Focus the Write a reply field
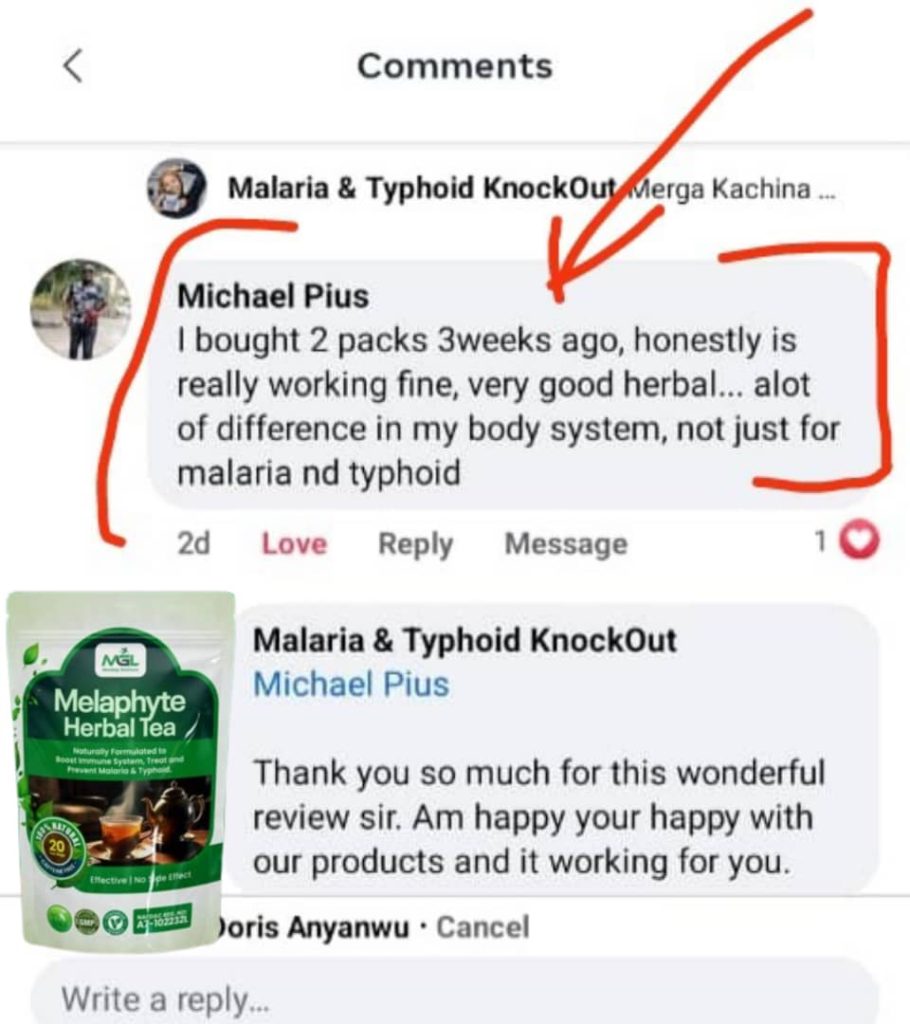This screenshot has height=1024, width=910. click(x=454, y=997)
